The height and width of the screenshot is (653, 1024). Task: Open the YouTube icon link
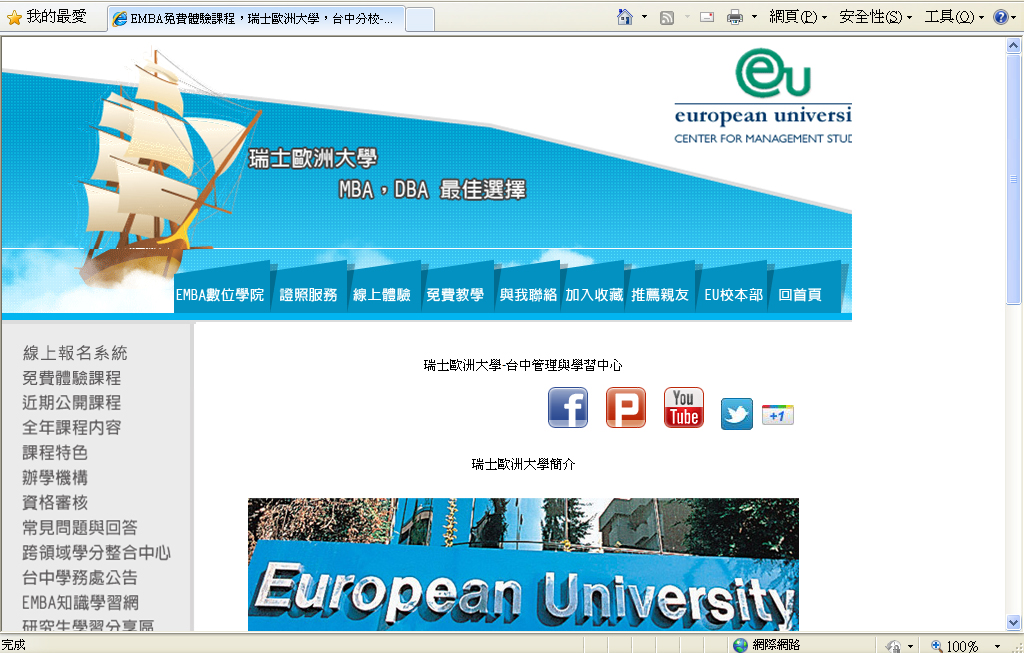[684, 408]
